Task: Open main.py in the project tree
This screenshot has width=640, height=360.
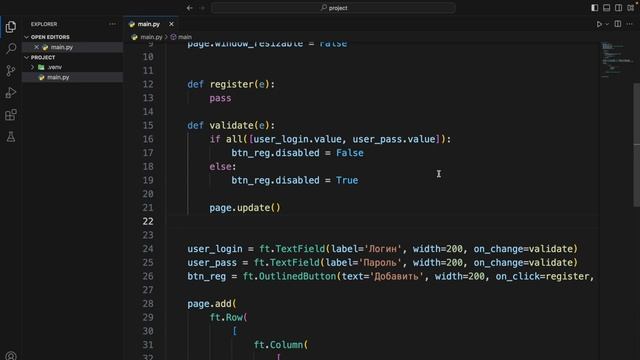Action: pyautogui.click(x=72, y=77)
